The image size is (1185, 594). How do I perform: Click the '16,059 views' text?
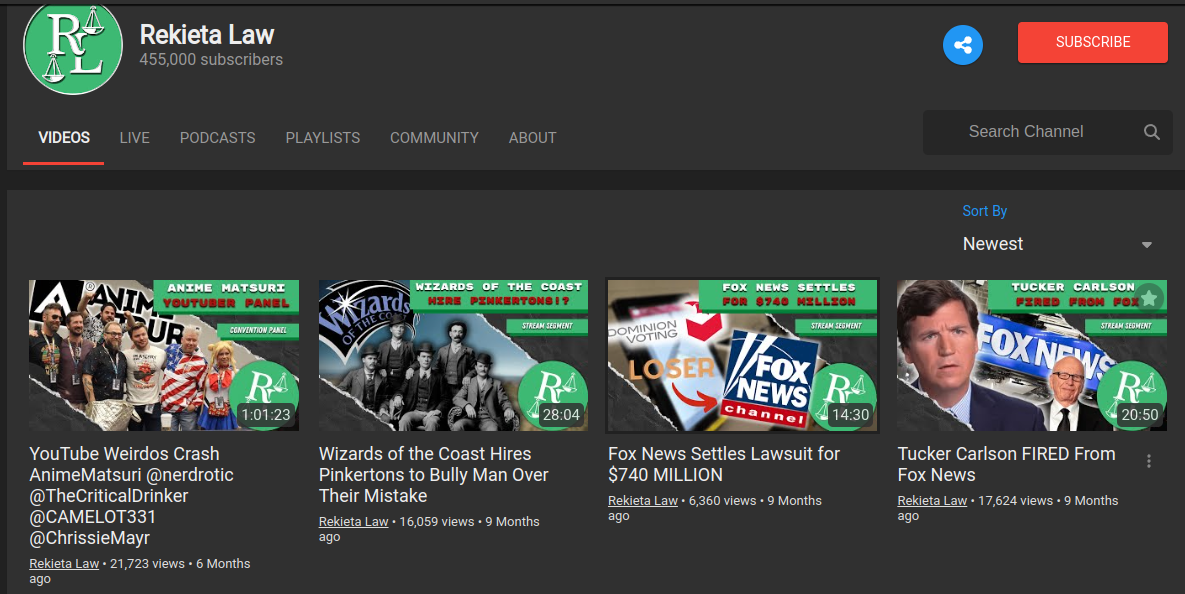pyautogui.click(x=437, y=521)
